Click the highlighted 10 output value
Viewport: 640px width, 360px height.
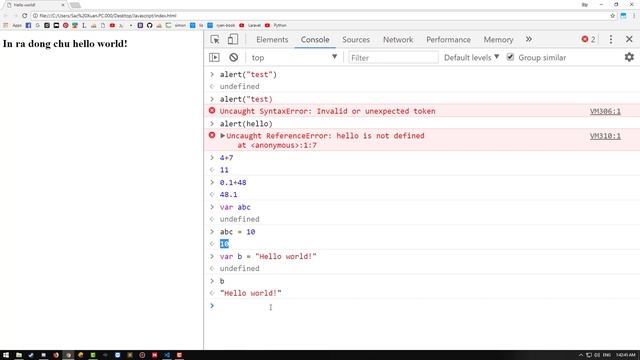pyautogui.click(x=224, y=244)
